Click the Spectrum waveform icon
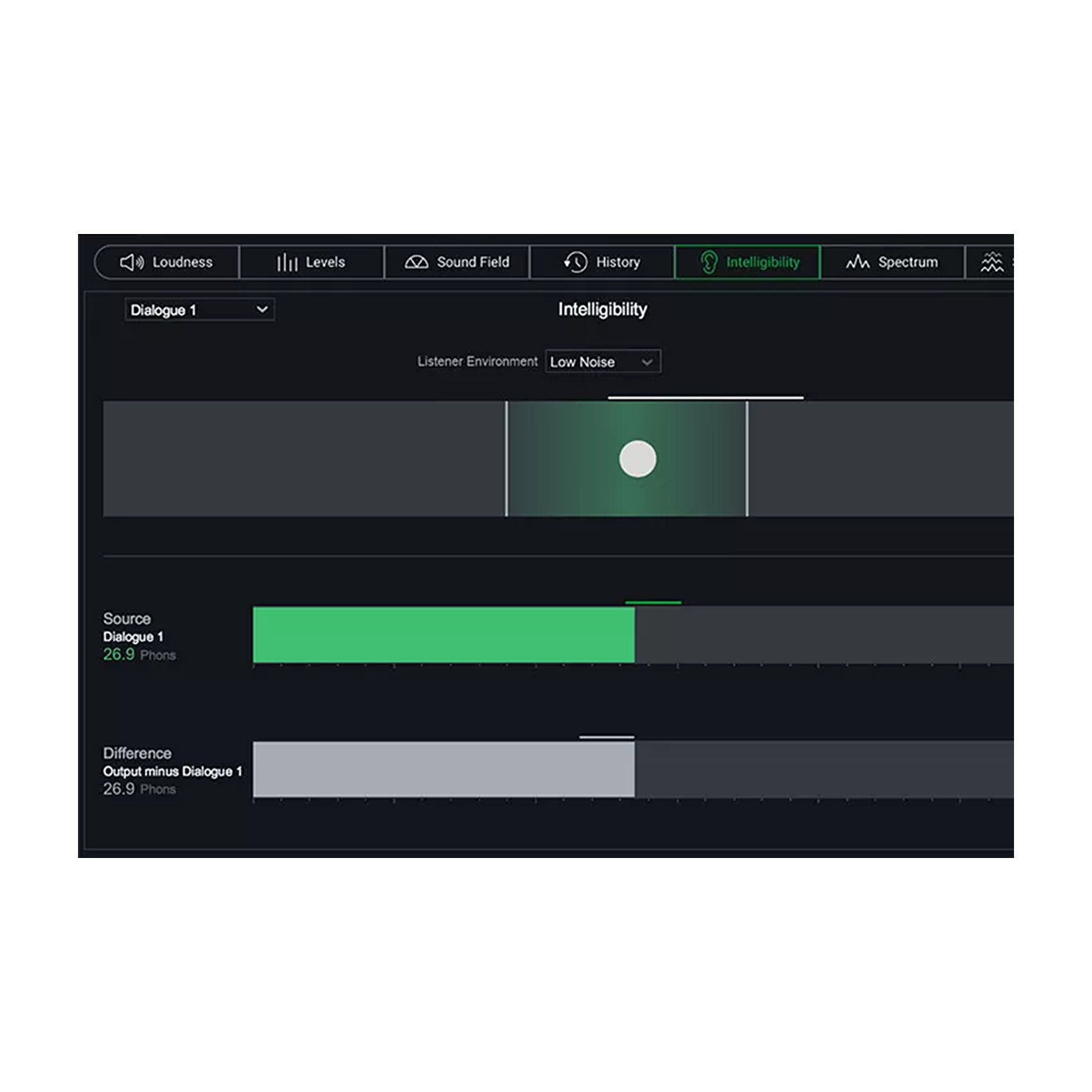The image size is (1092, 1092). point(857,262)
